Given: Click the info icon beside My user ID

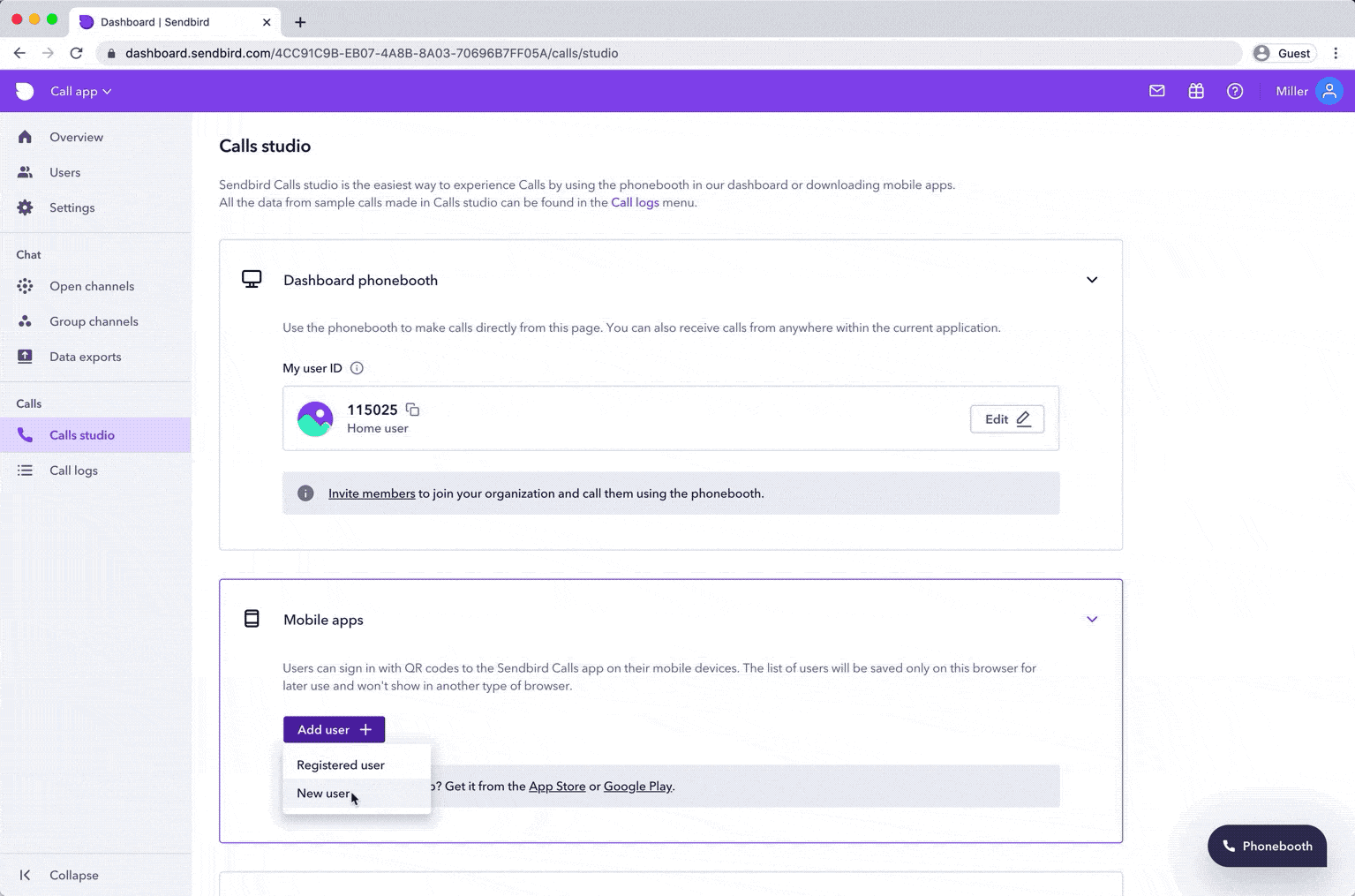Looking at the screenshot, I should pyautogui.click(x=357, y=368).
